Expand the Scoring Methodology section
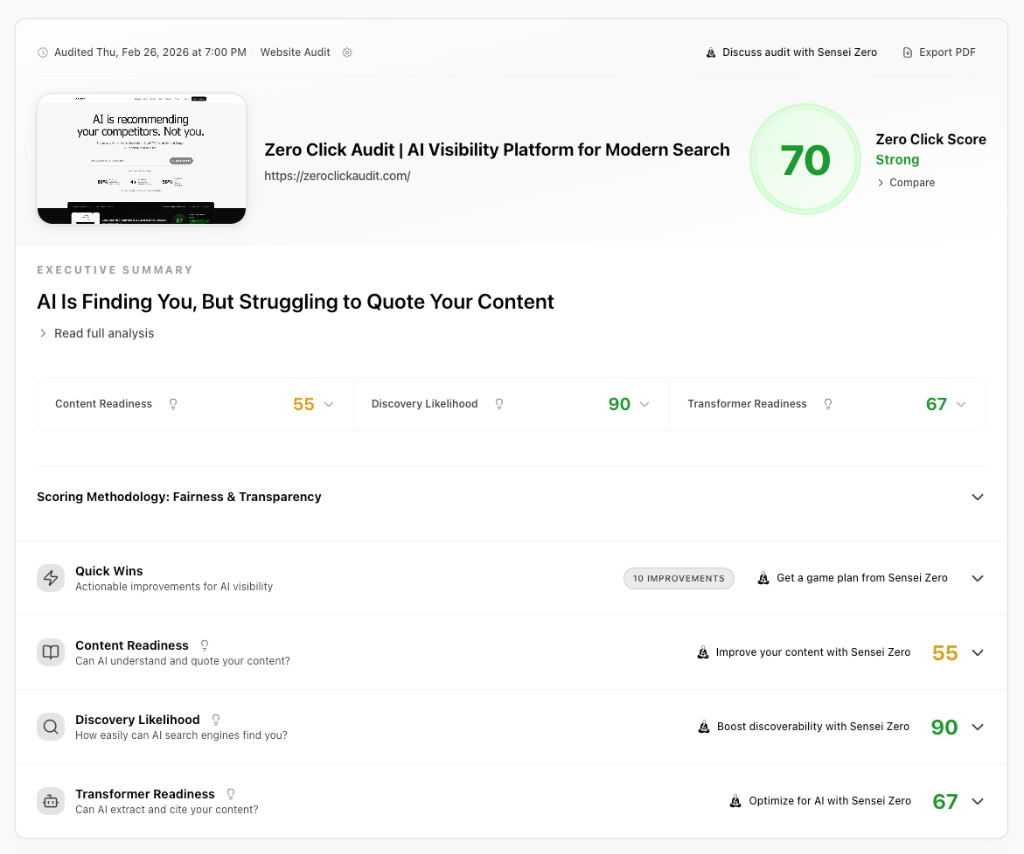 point(977,497)
